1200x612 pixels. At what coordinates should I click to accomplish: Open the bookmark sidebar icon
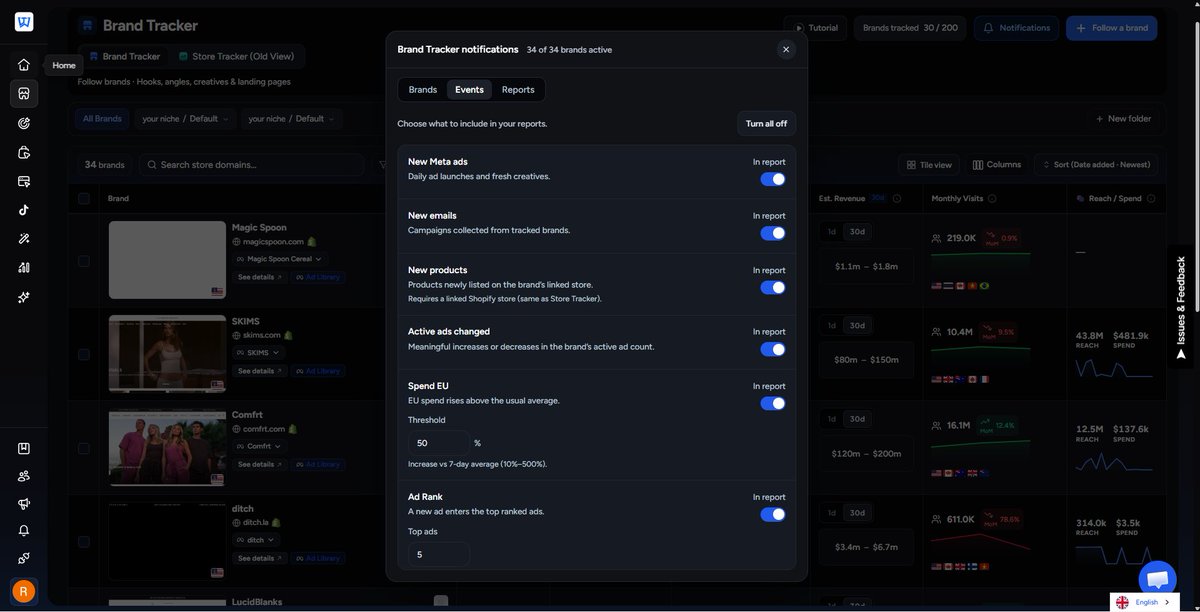click(23, 449)
